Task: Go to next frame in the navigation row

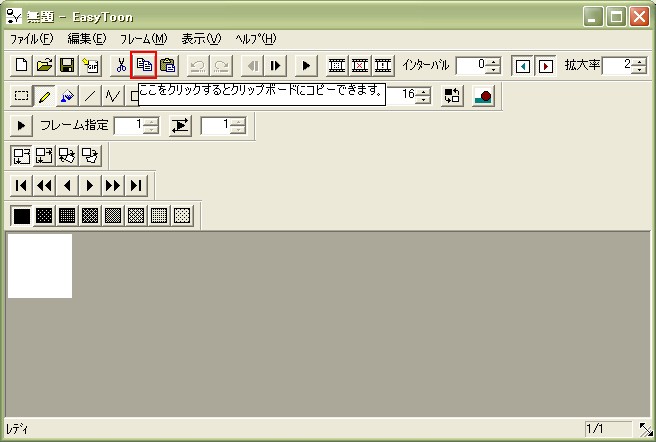Action: point(90,185)
